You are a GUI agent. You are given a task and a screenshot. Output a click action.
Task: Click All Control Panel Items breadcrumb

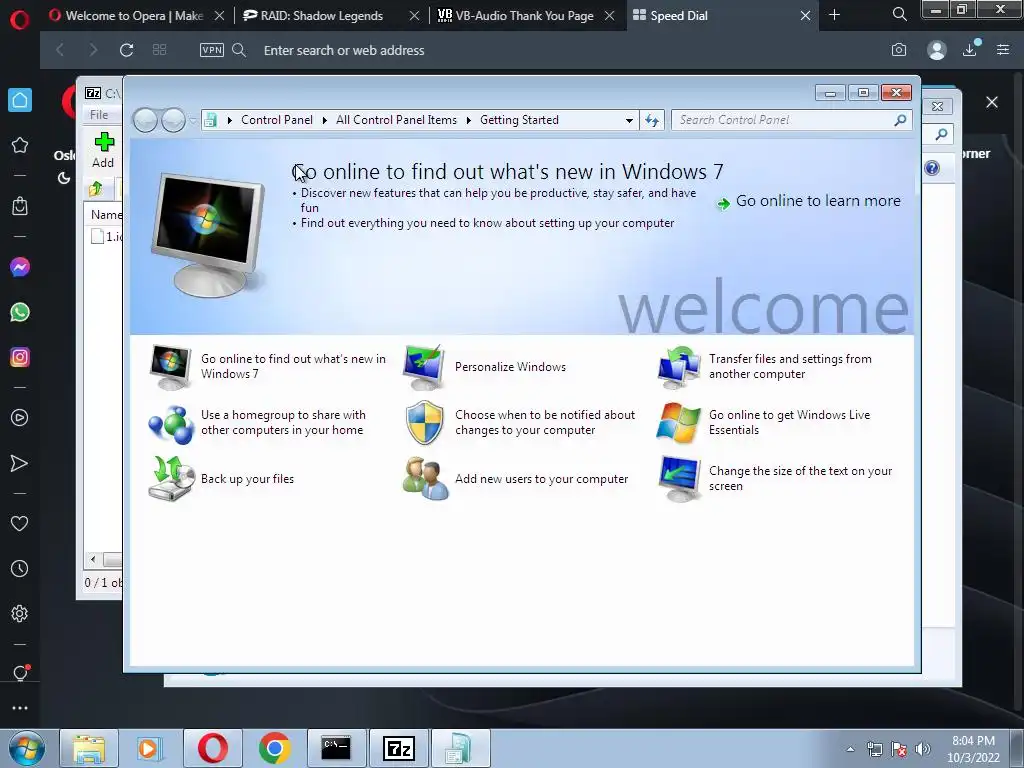pos(396,120)
